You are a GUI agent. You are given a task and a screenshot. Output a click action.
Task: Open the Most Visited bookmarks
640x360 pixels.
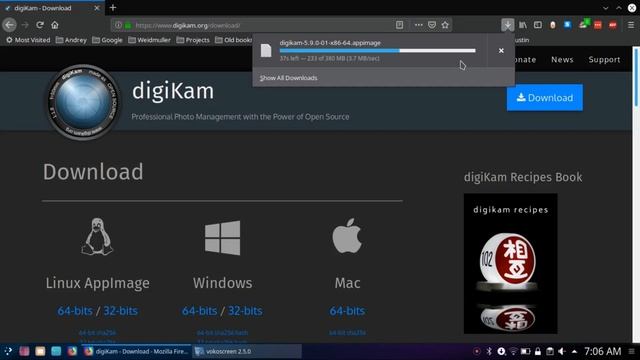[28, 40]
